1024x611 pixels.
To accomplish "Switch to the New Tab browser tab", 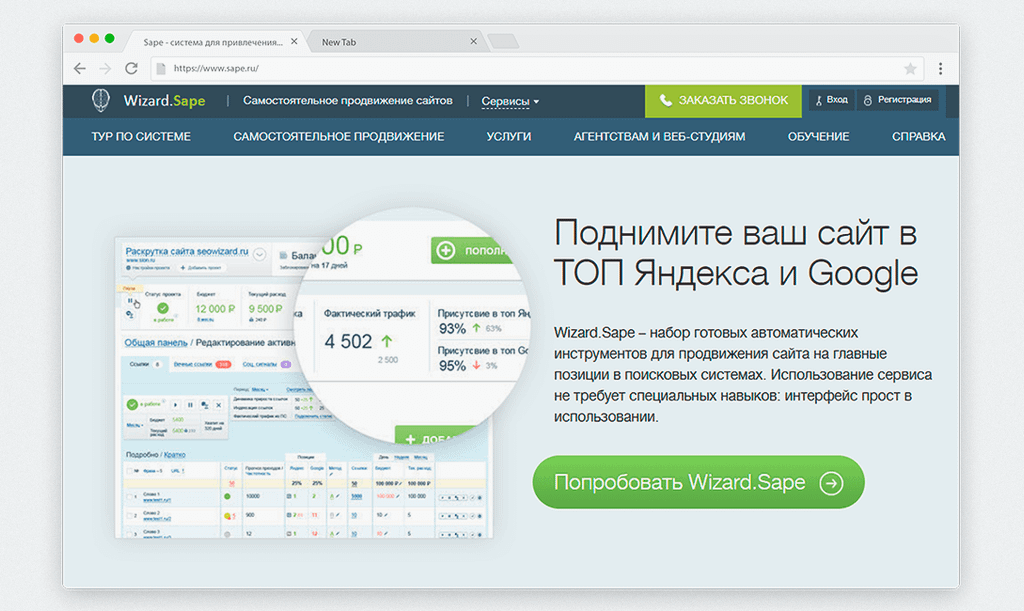I will (x=390, y=42).
